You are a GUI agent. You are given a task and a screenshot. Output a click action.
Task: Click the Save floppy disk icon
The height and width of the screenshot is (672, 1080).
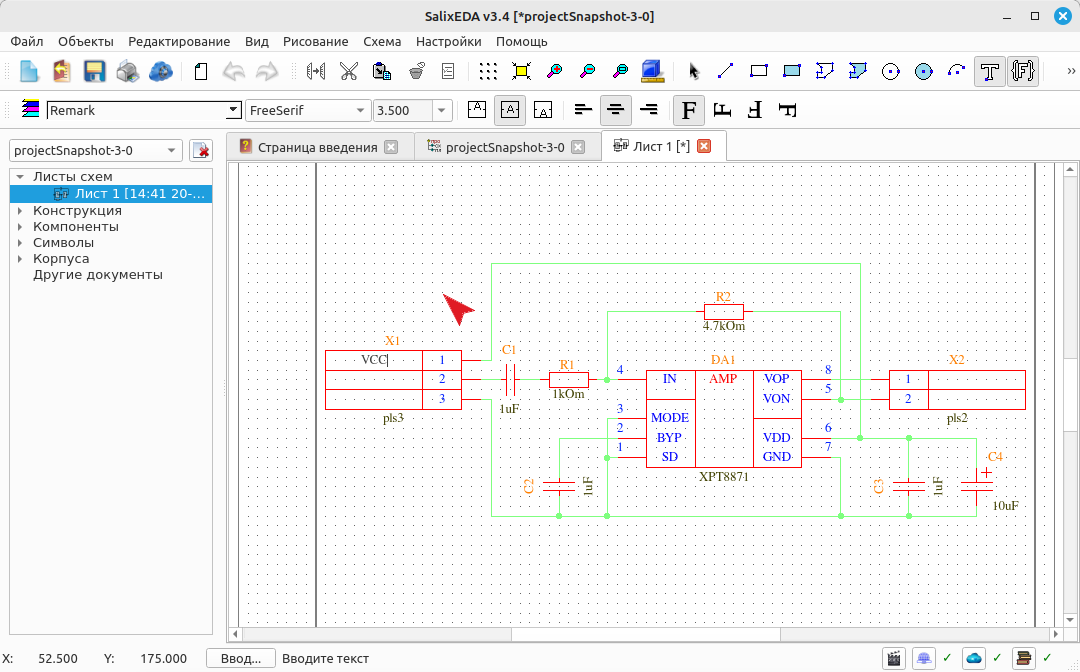point(94,71)
